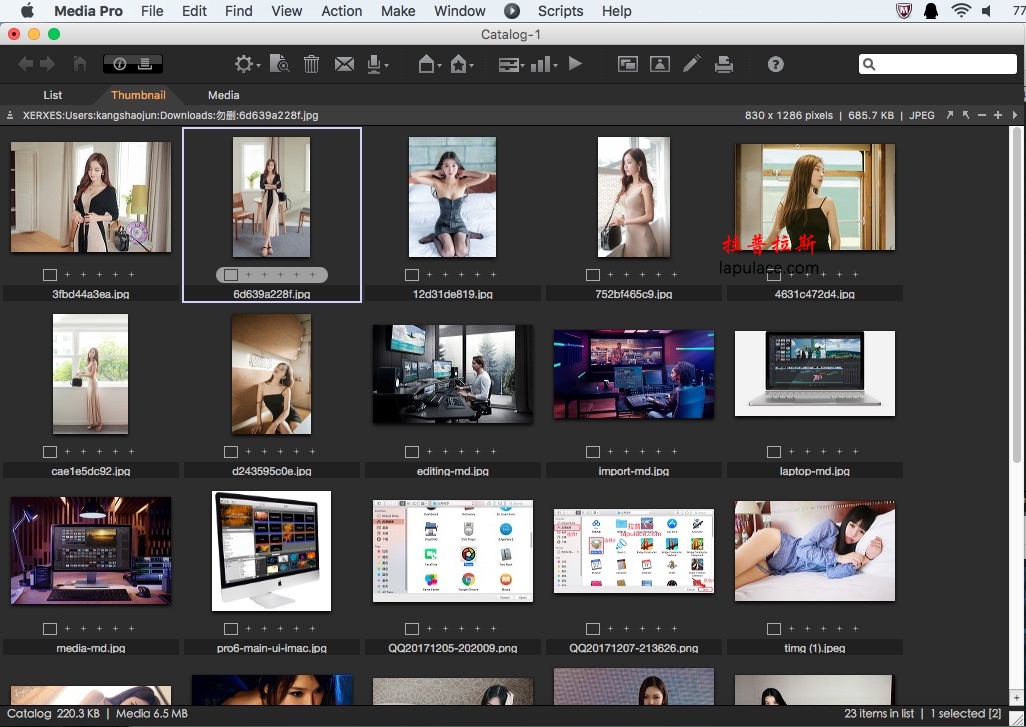Open help with the question mark icon

click(x=775, y=64)
